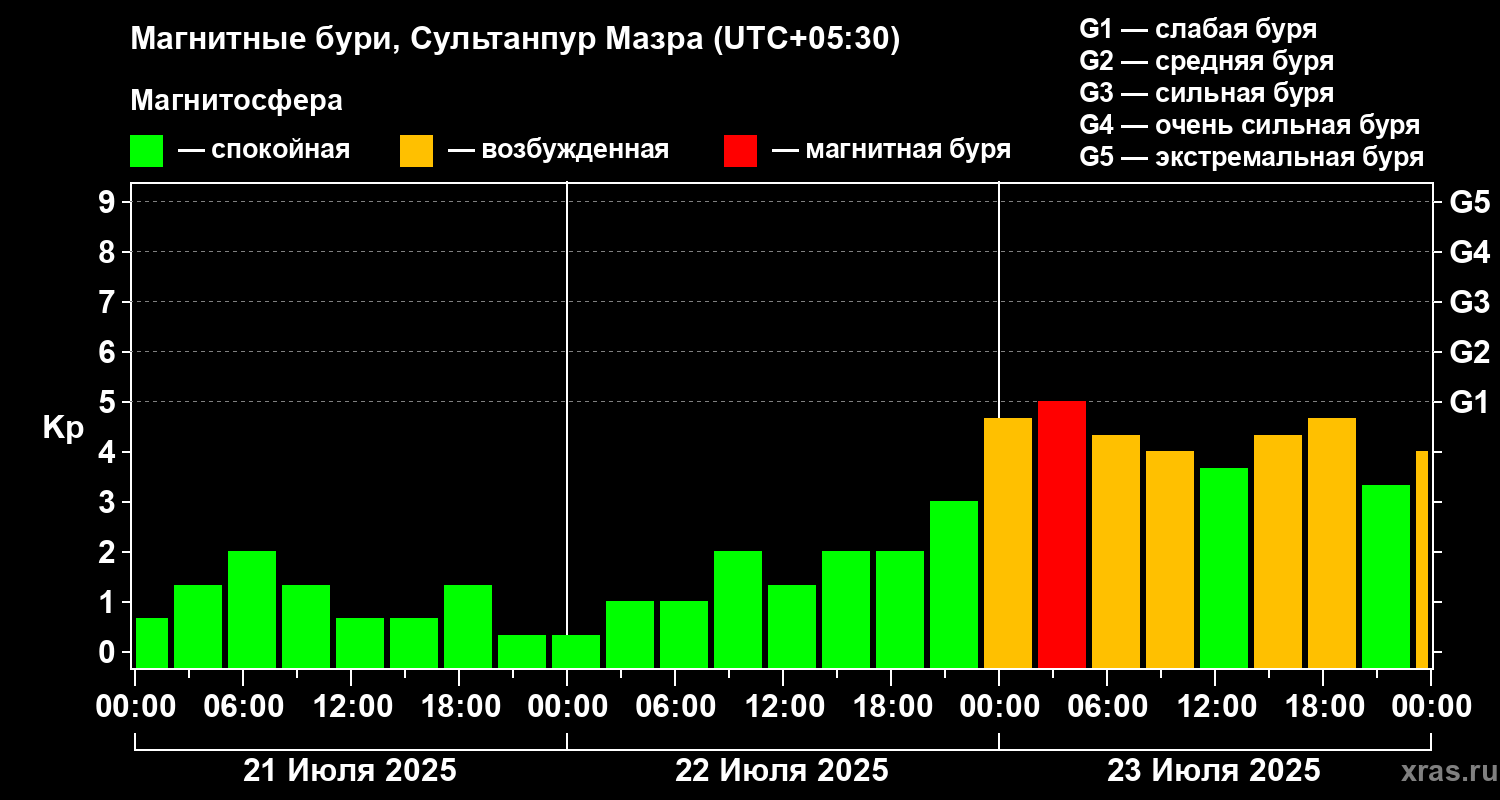This screenshot has width=1500, height=800.
Task: Click the tallest green bar on 22 Июля
Action: pyautogui.click(x=954, y=584)
